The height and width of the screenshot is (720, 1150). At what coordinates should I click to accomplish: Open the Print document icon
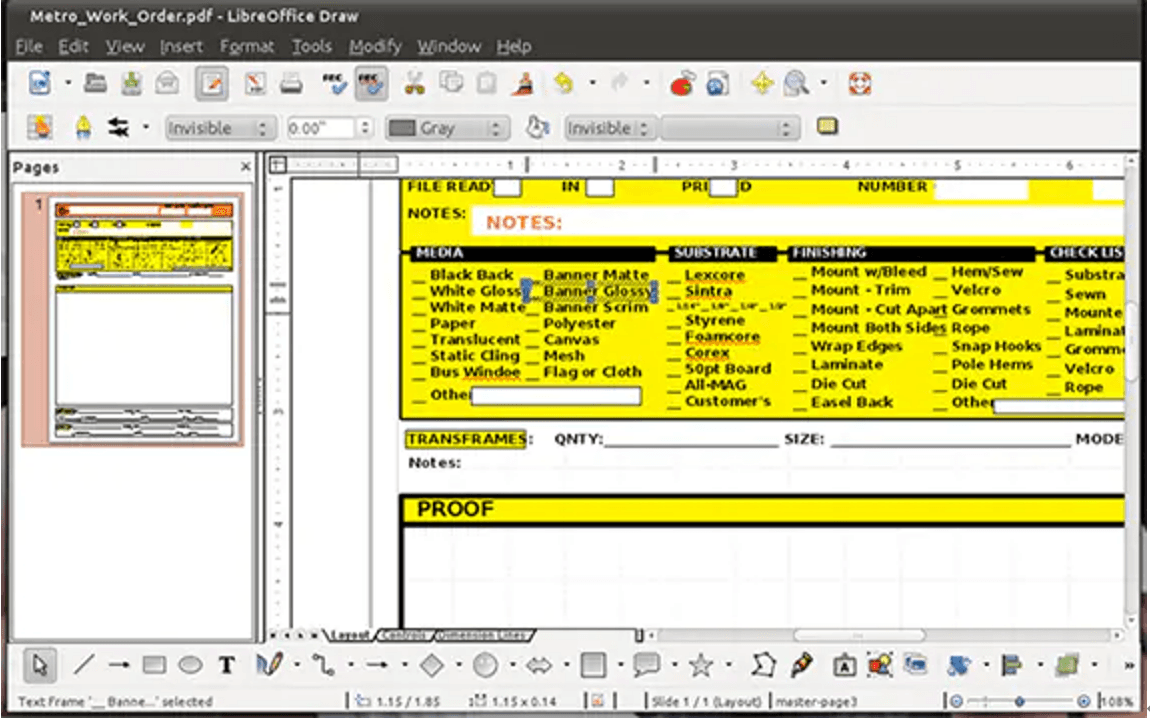[x=291, y=82]
